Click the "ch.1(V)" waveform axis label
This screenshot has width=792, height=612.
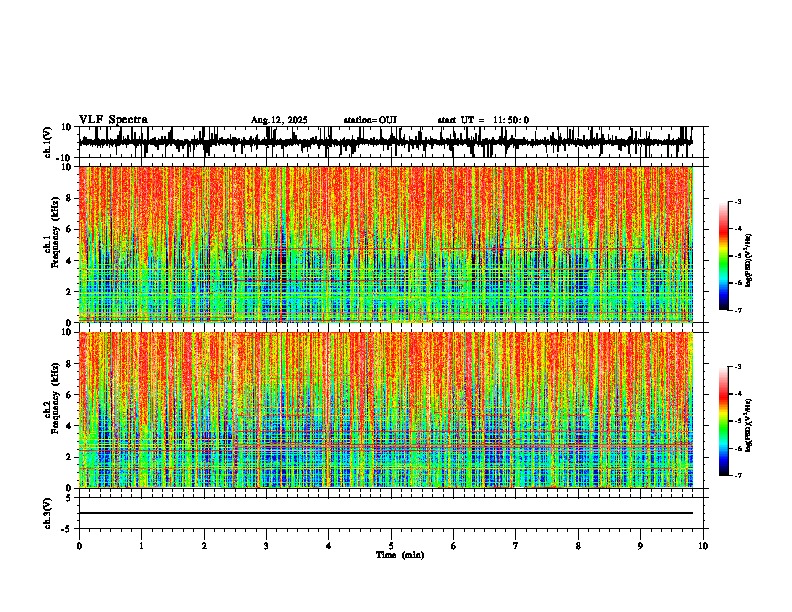[x=47, y=142]
